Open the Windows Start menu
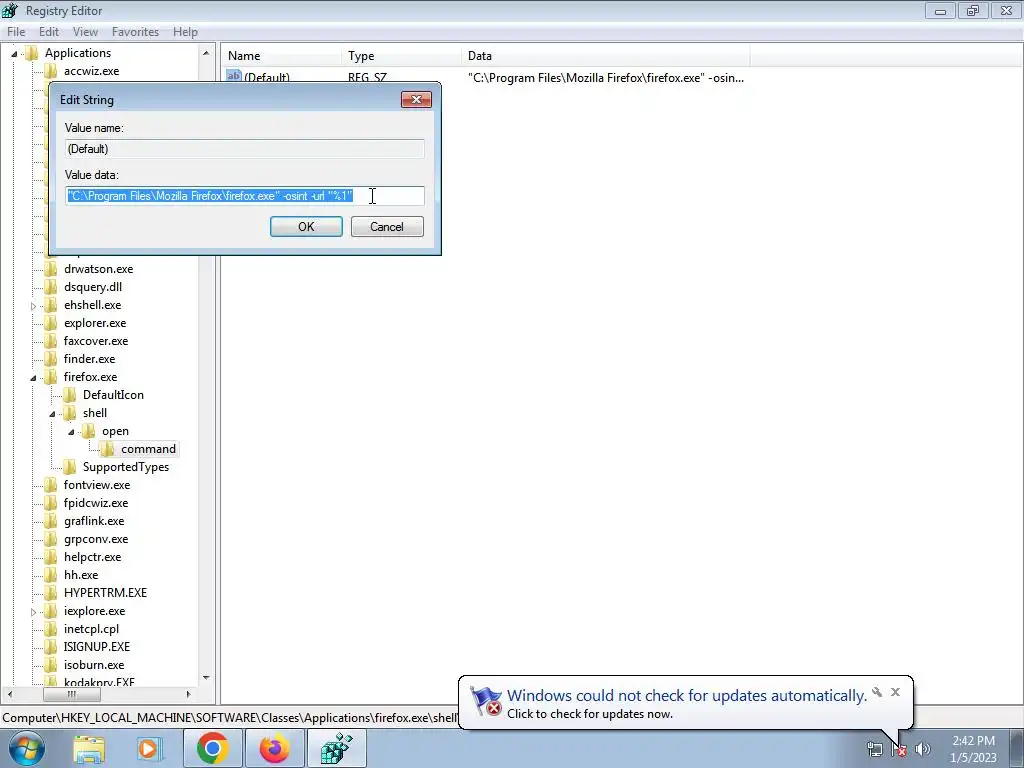Viewport: 1024px width, 768px height. (x=26, y=748)
